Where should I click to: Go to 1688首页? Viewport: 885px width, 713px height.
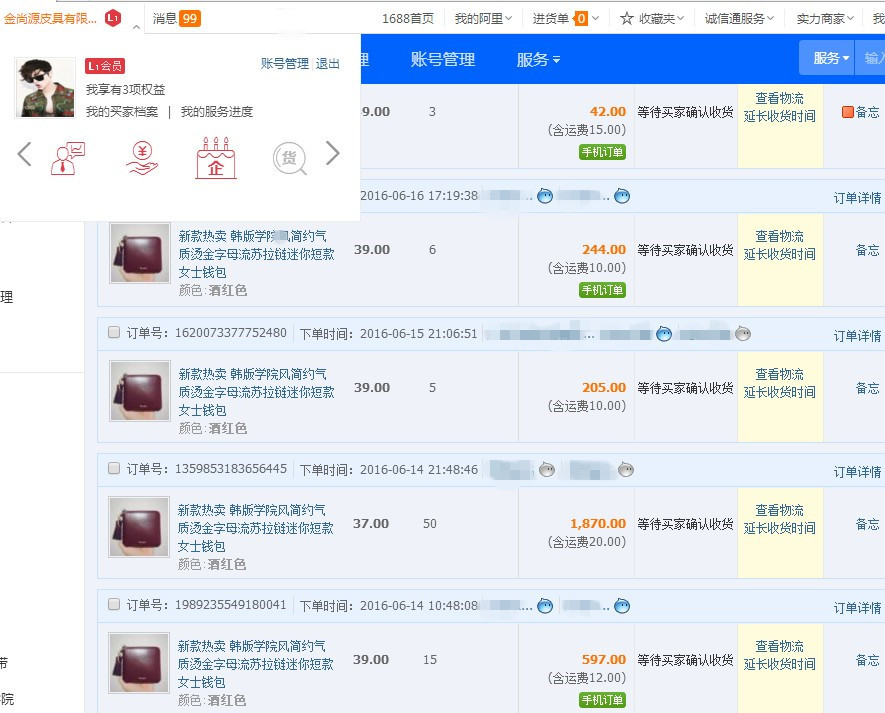pyautogui.click(x=408, y=19)
